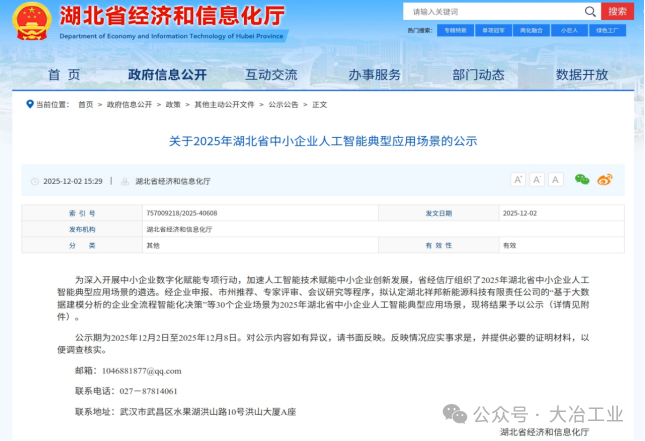Share the notice via Weibo icon
This screenshot has width=645, height=441.
pyautogui.click(x=605, y=180)
